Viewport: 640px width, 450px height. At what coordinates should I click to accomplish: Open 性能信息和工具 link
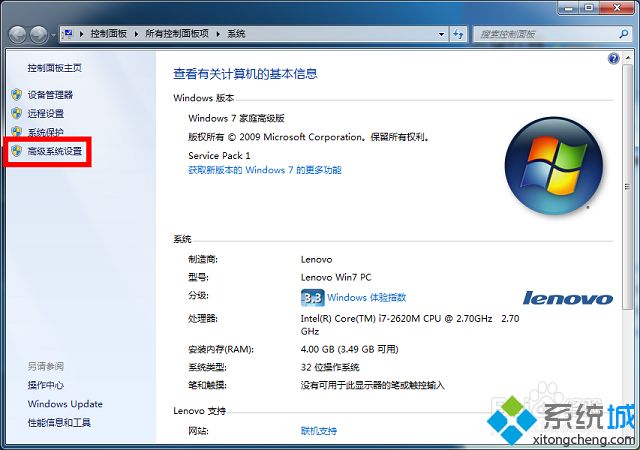click(59, 423)
